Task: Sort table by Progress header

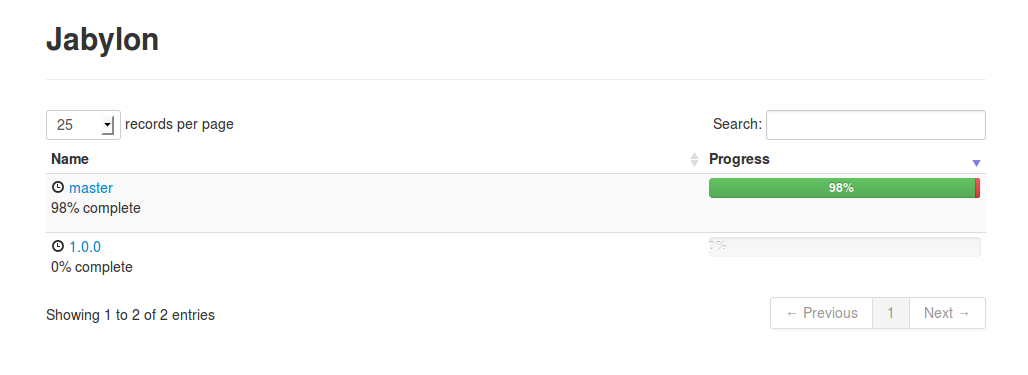Action: pos(740,159)
